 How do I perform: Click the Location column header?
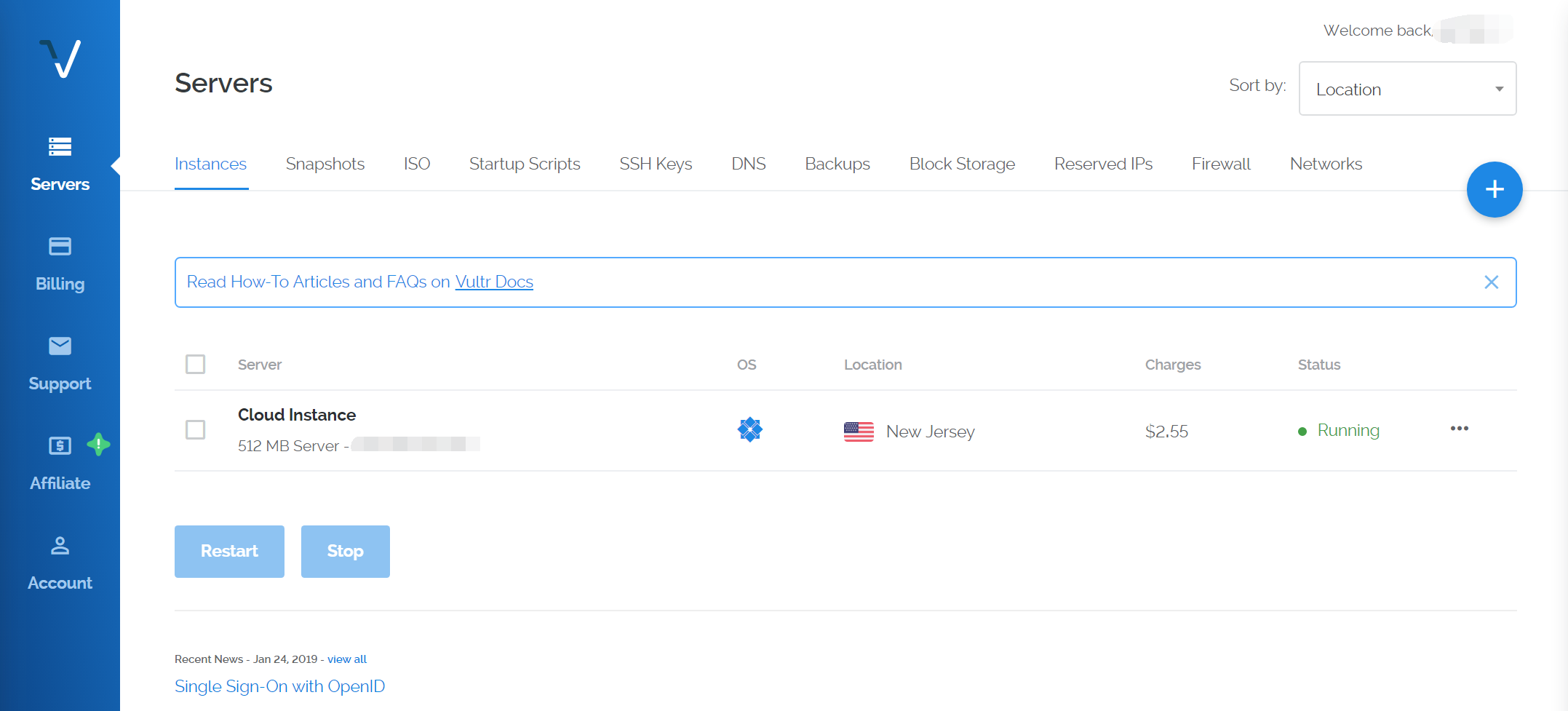pyautogui.click(x=872, y=365)
